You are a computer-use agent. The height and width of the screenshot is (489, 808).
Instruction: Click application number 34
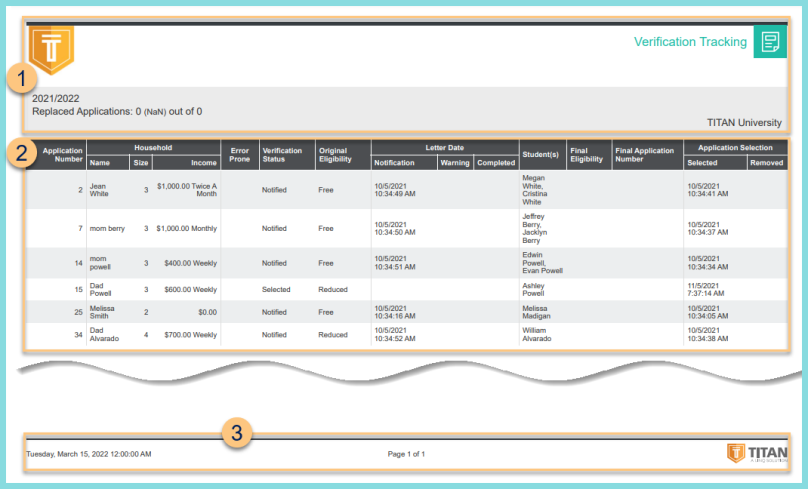(78, 335)
